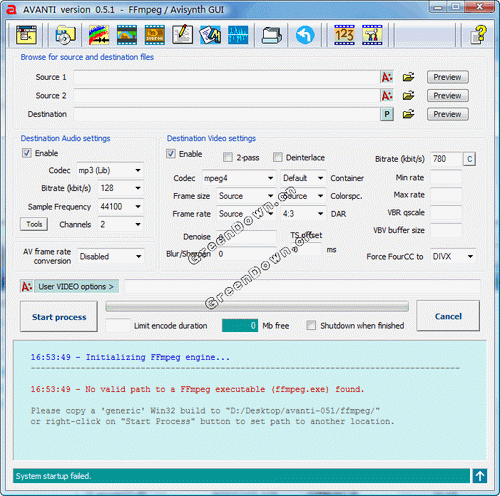Toggle video Enable checkbox
The height and width of the screenshot is (496, 500).
click(171, 154)
